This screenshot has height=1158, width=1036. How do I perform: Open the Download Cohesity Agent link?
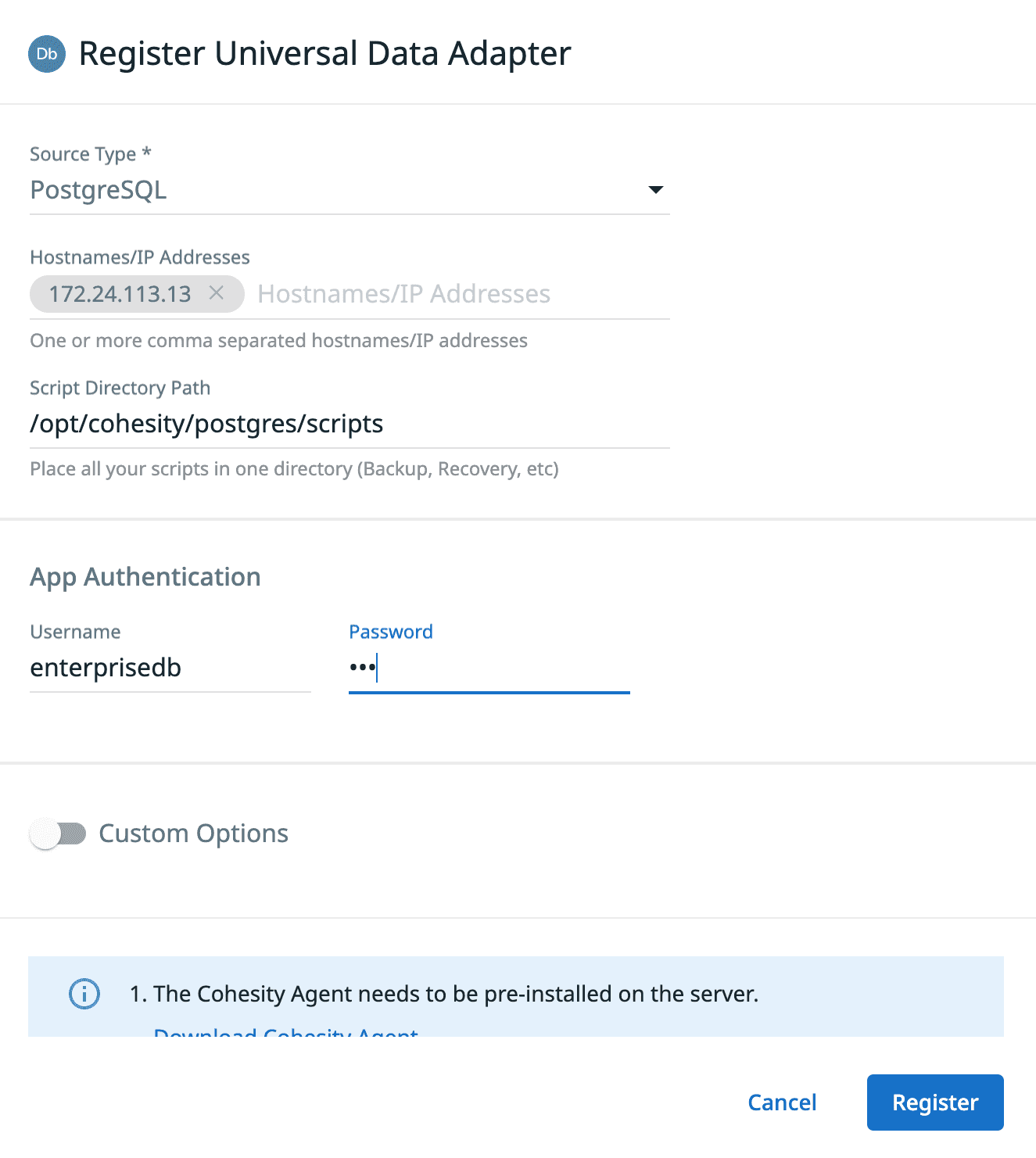click(x=285, y=1032)
